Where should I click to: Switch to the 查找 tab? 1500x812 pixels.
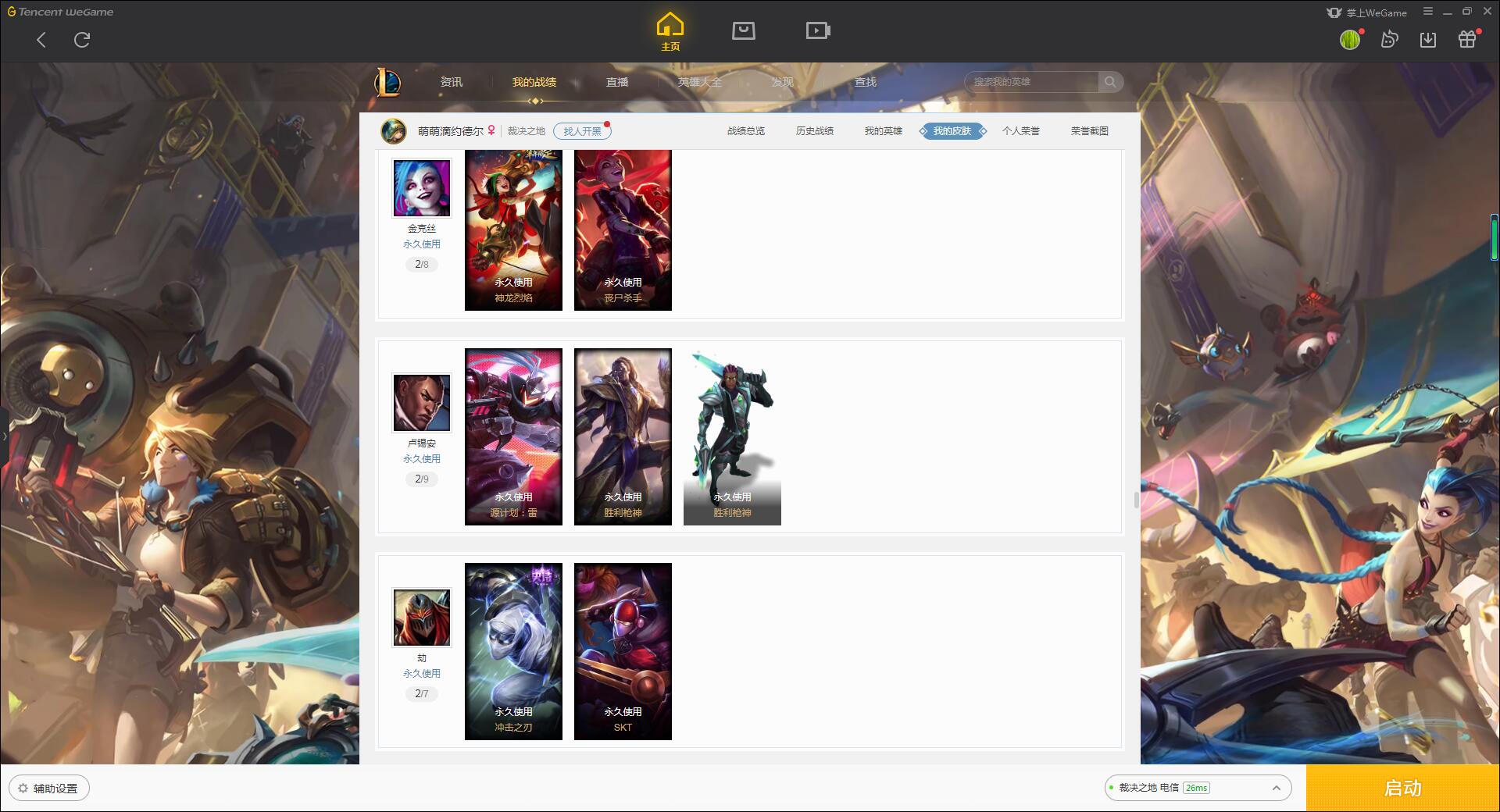(x=866, y=82)
